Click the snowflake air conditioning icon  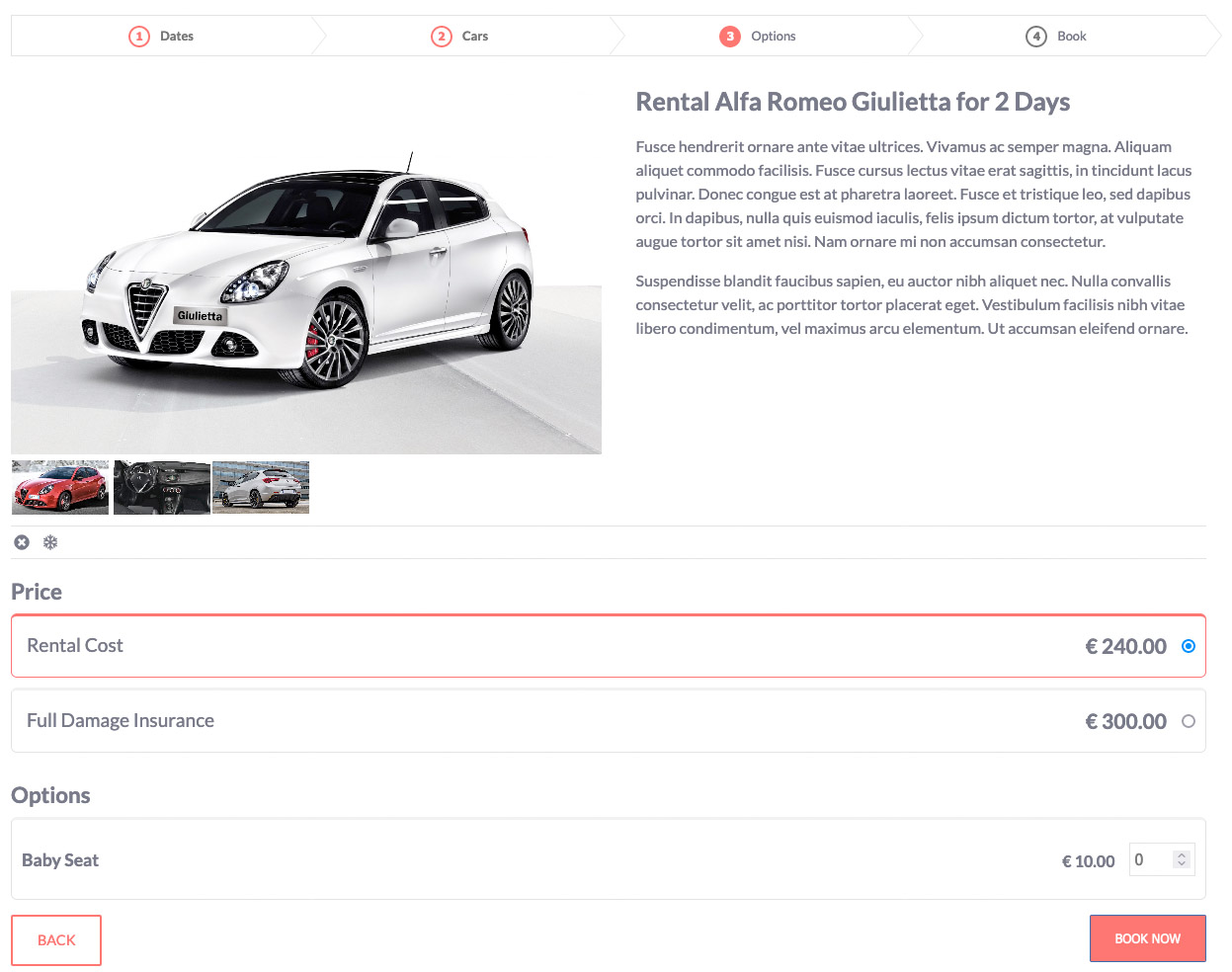[50, 542]
